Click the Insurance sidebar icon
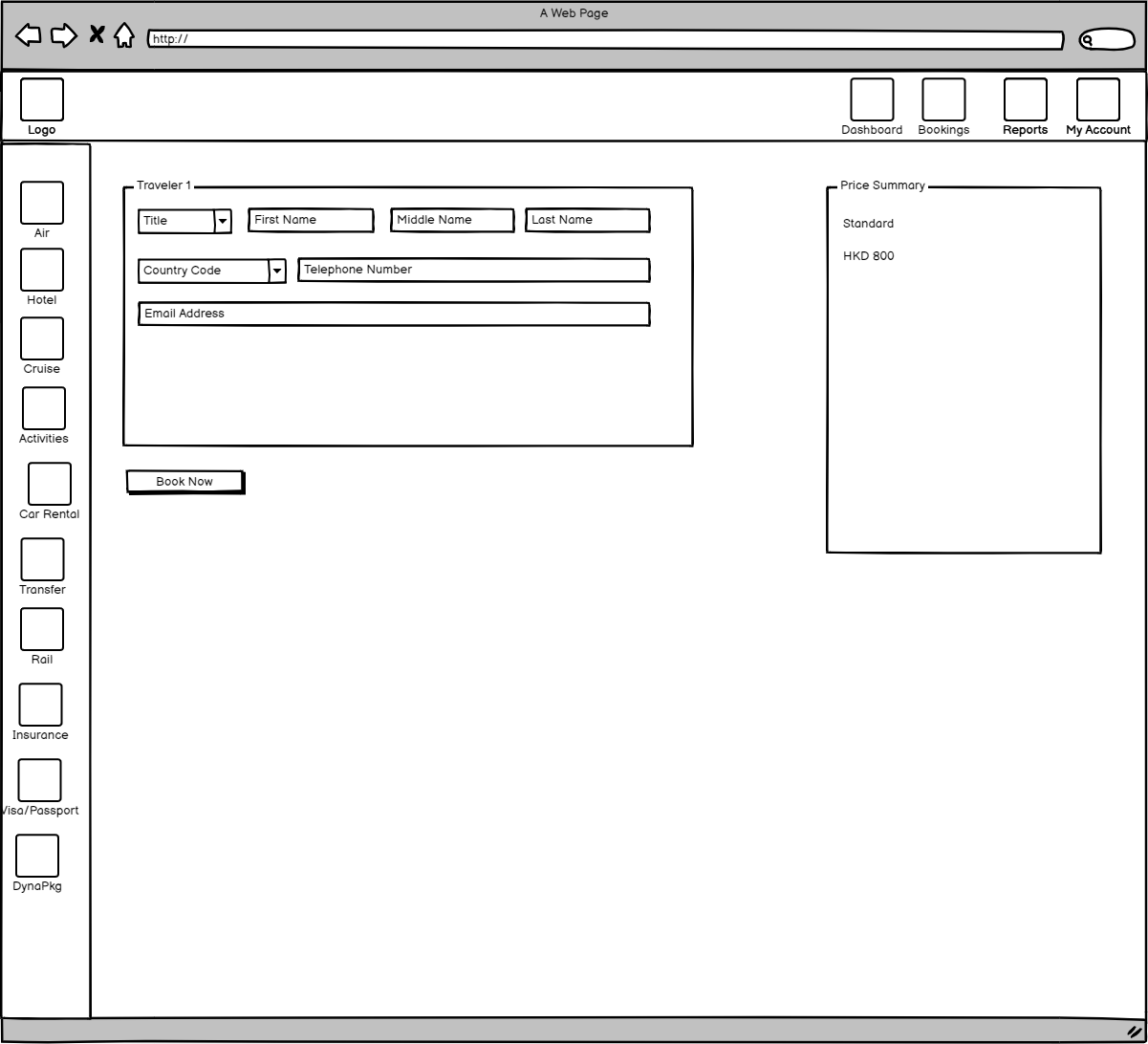This screenshot has height=1044, width=1148. pos(40,705)
